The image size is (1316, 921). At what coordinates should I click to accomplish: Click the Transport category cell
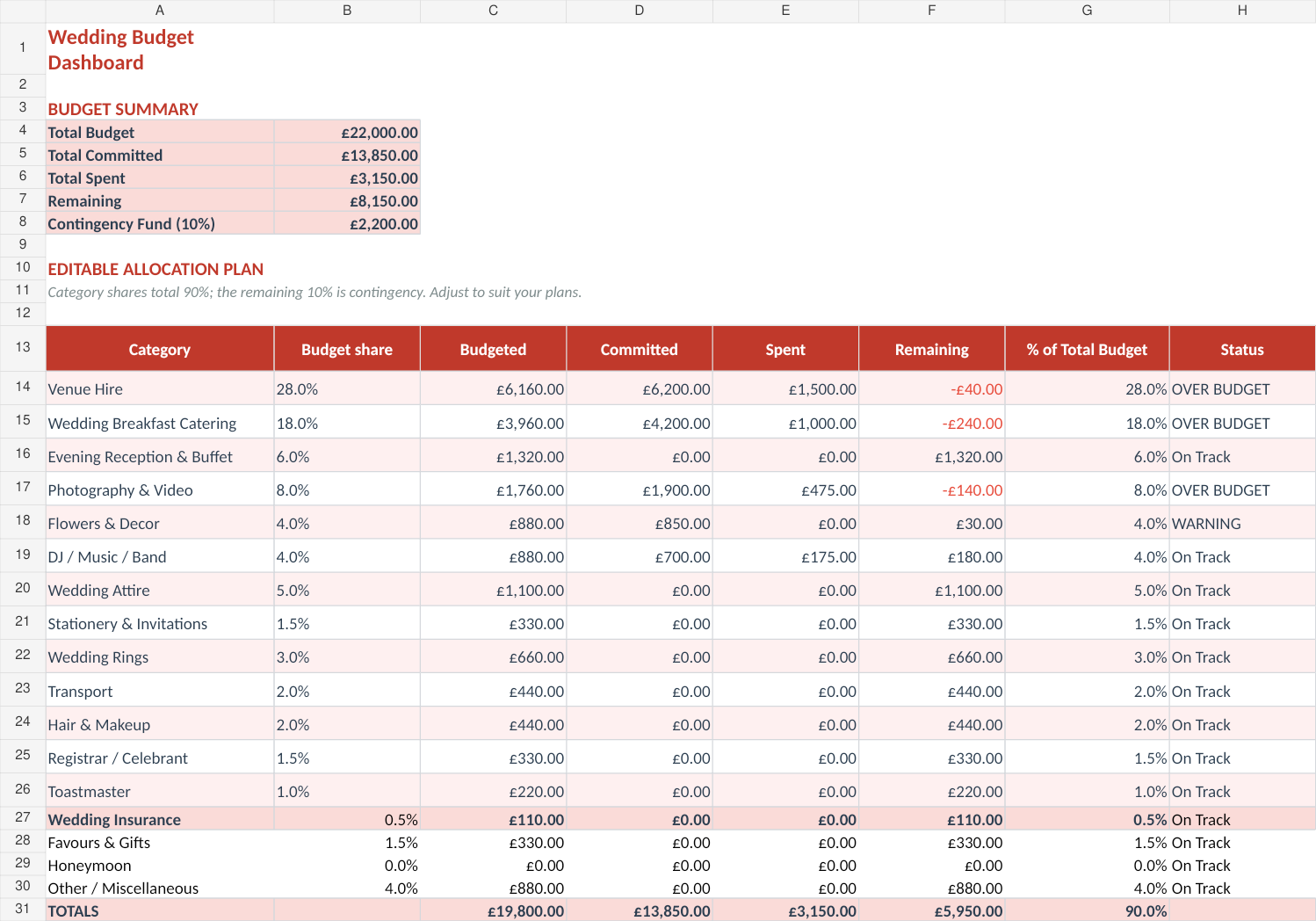point(160,691)
